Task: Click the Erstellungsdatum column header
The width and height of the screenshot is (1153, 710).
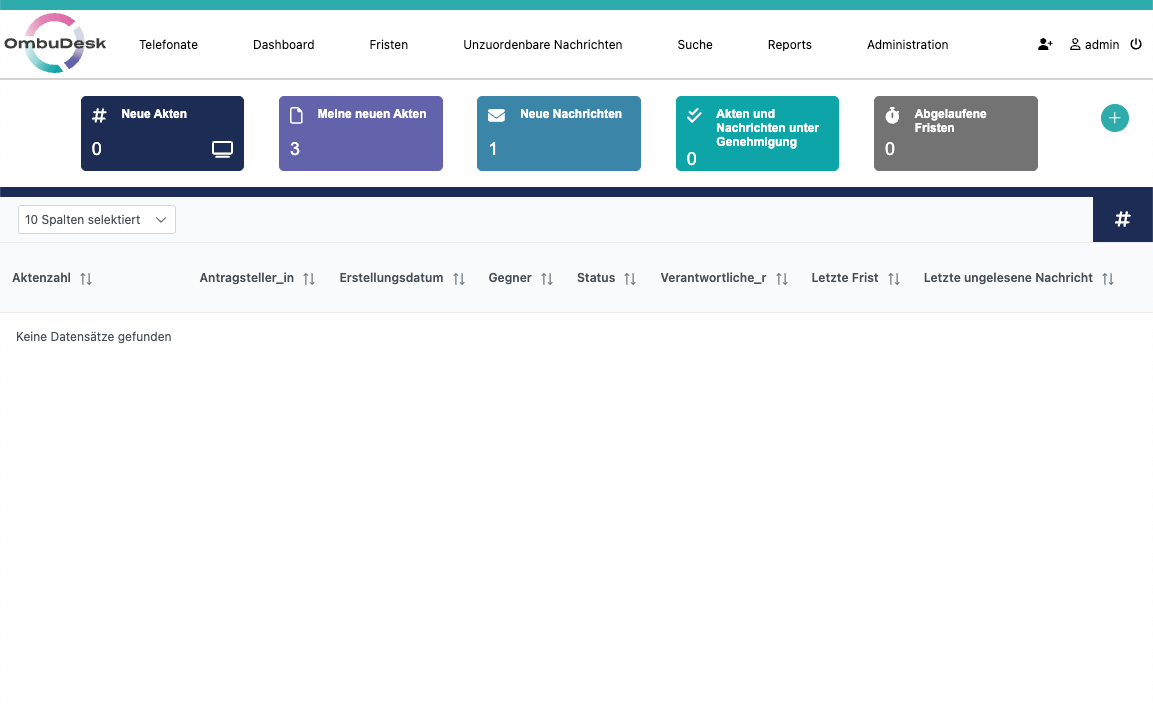Action: pyautogui.click(x=391, y=278)
